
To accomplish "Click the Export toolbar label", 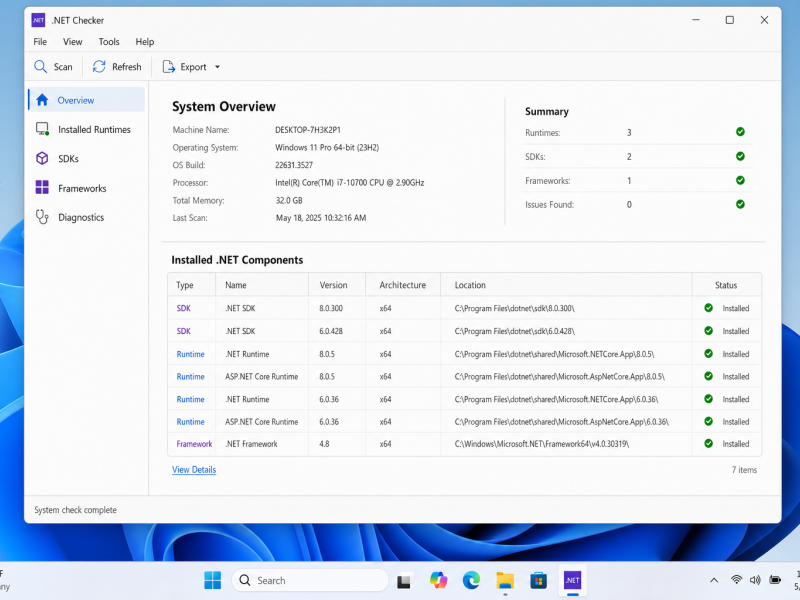I will [193, 67].
